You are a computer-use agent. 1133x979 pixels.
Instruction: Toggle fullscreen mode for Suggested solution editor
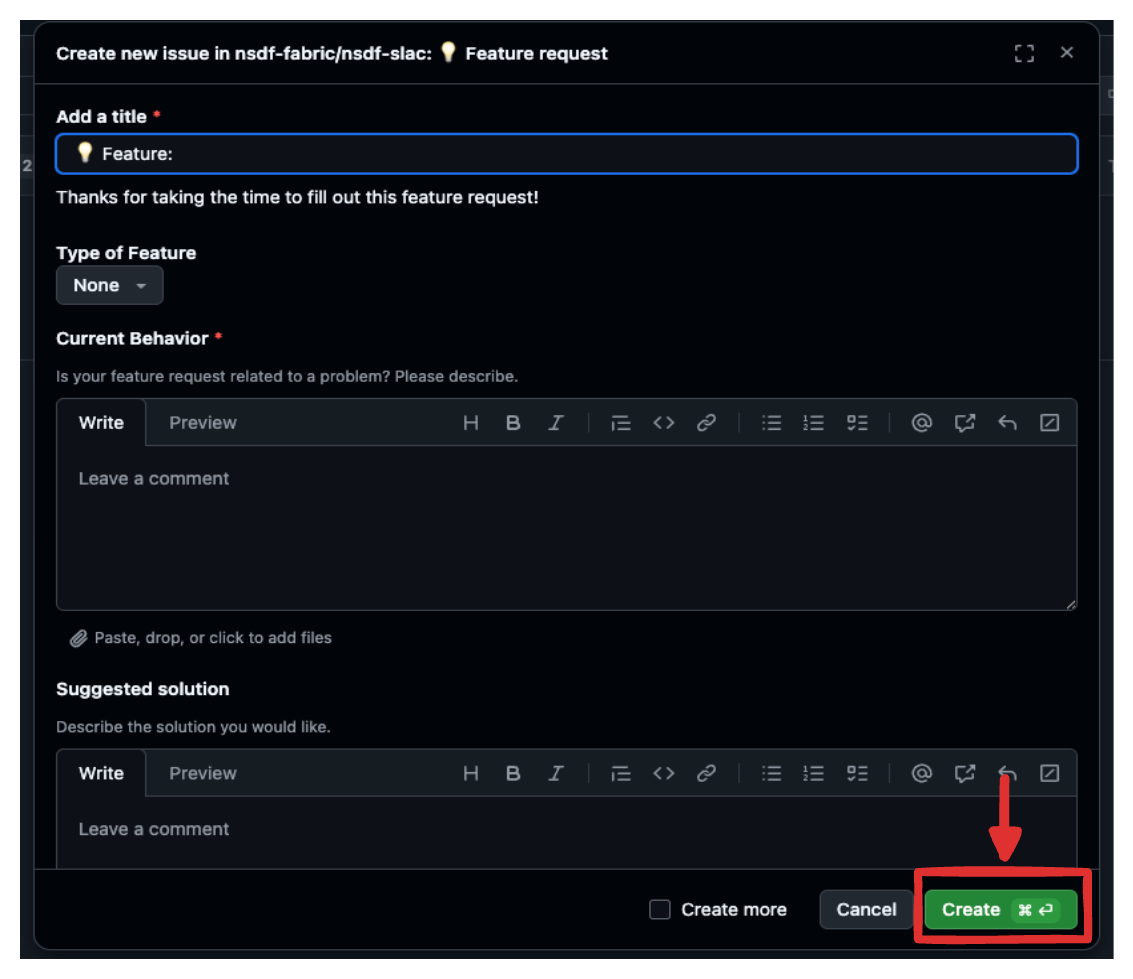1050,773
